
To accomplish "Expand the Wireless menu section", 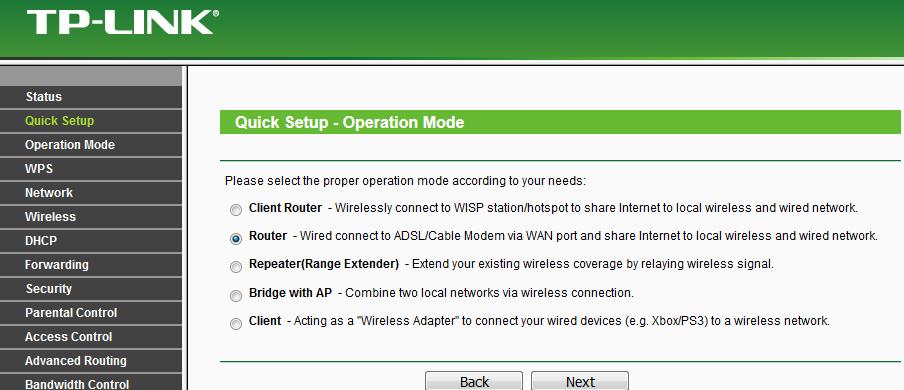I will coord(91,217).
